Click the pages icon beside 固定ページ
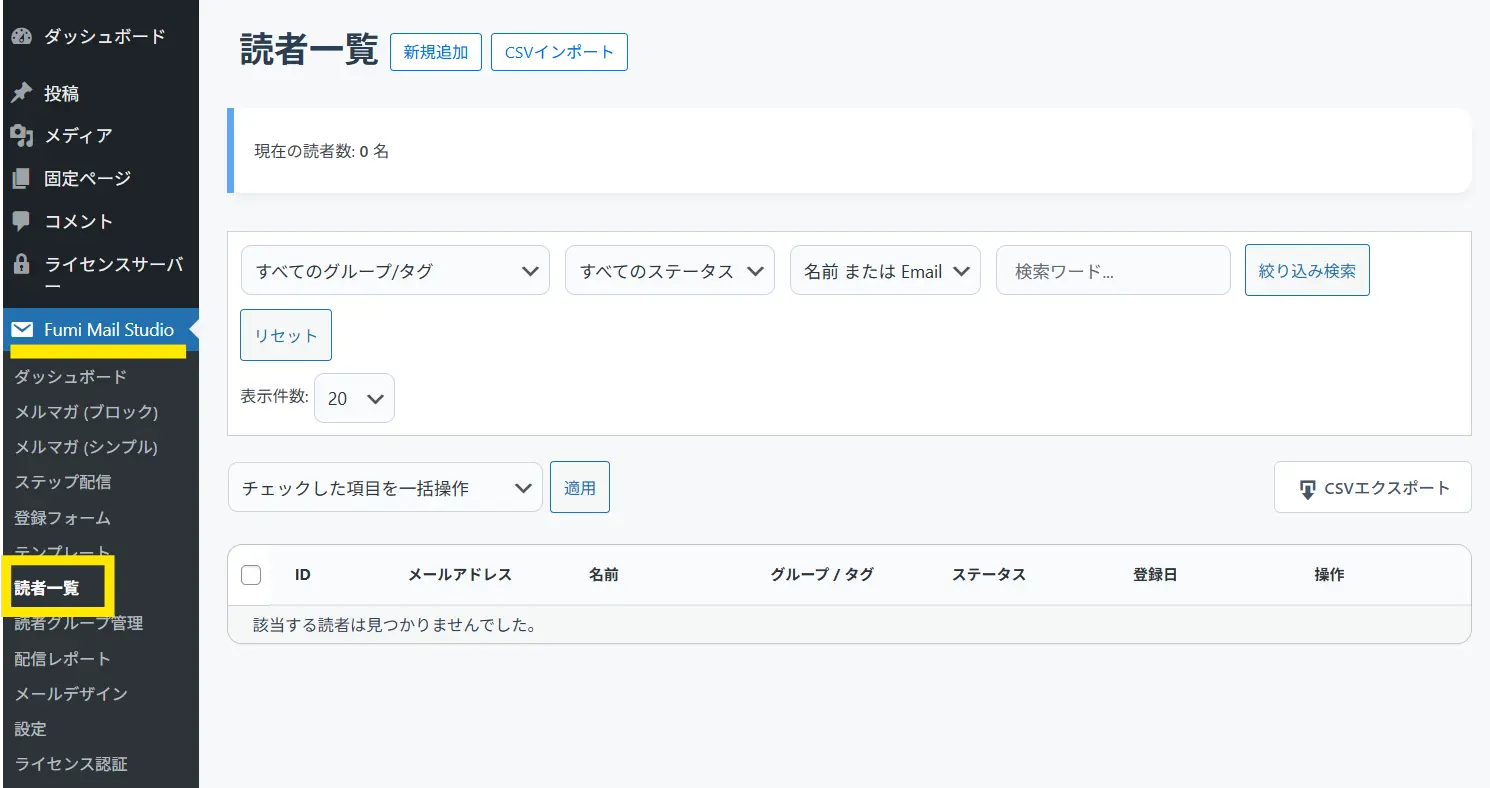1490x788 pixels. 21,179
